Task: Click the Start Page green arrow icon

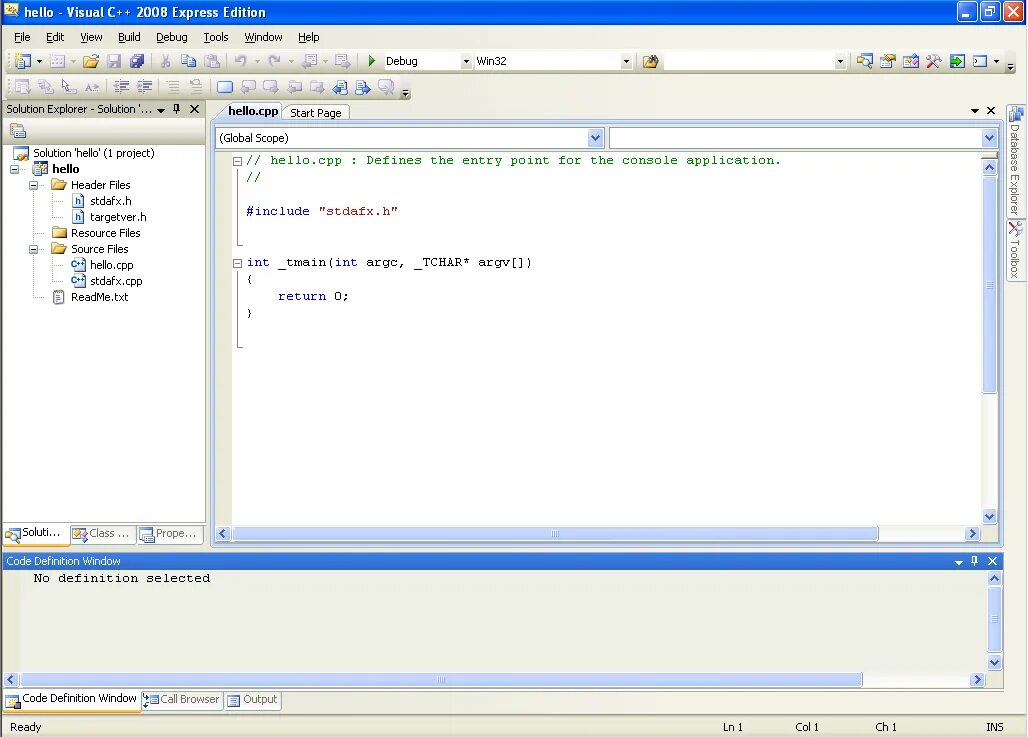Action: click(957, 61)
